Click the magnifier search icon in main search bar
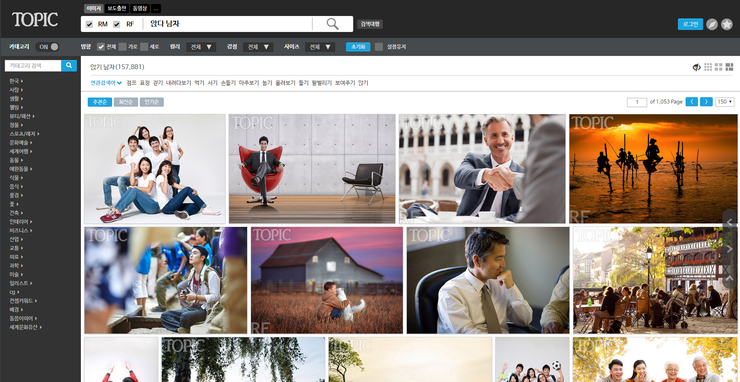 click(333, 24)
